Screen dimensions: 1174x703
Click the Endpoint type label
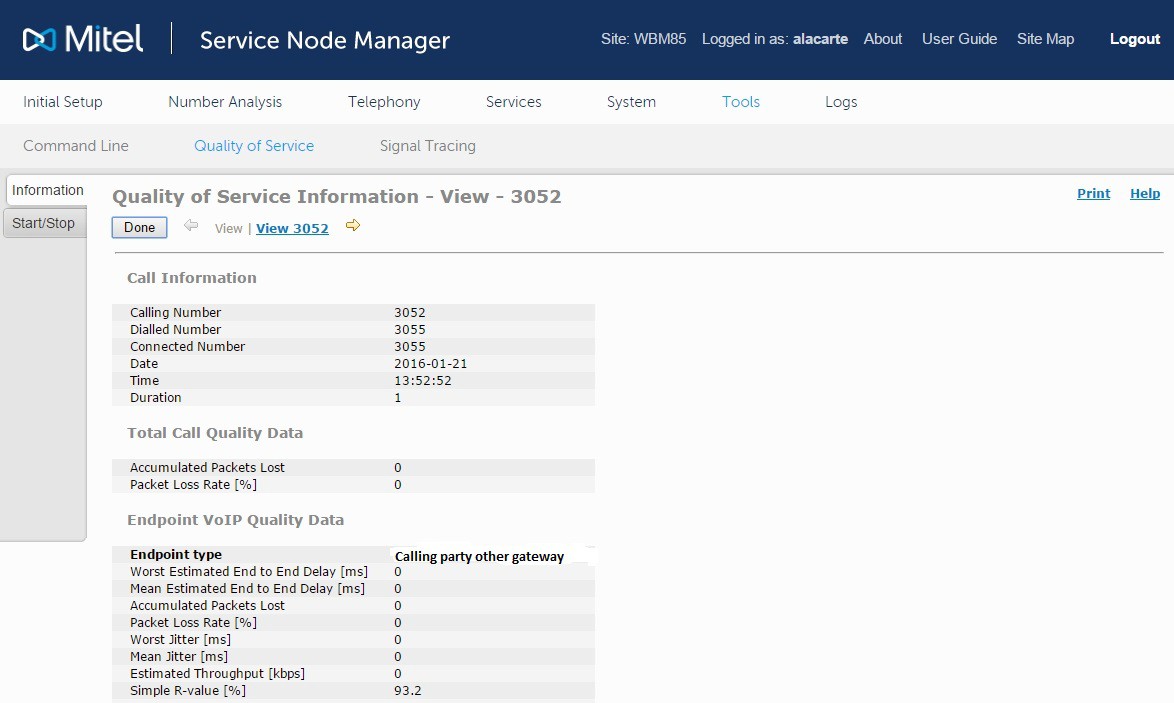(176, 555)
